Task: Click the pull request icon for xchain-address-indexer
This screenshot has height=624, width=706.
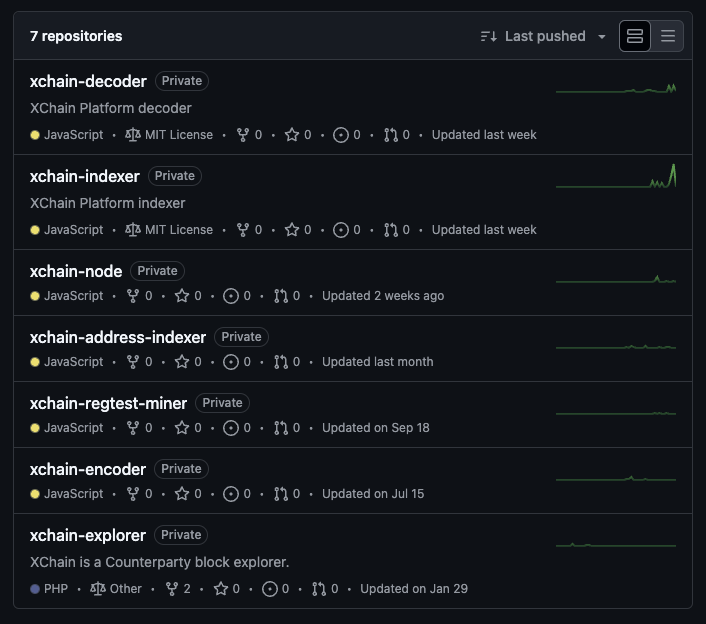Action: click(281, 362)
